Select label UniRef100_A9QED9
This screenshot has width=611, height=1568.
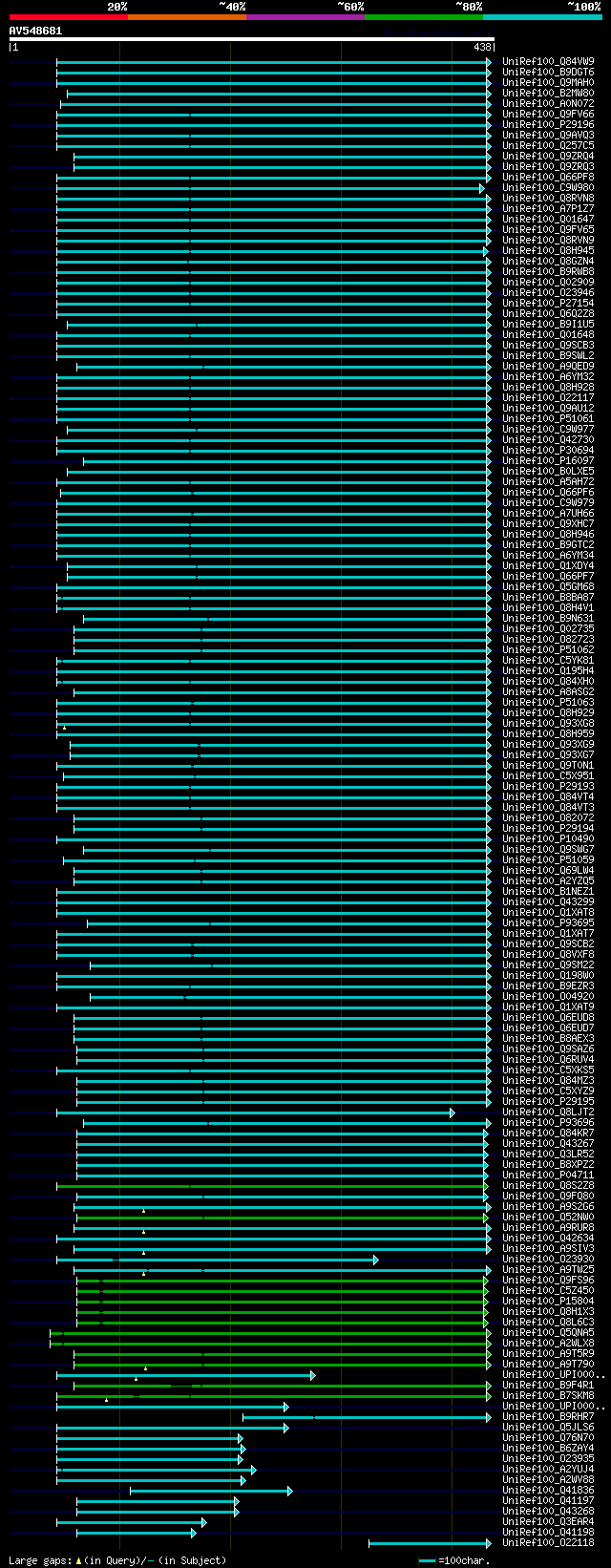click(x=548, y=367)
